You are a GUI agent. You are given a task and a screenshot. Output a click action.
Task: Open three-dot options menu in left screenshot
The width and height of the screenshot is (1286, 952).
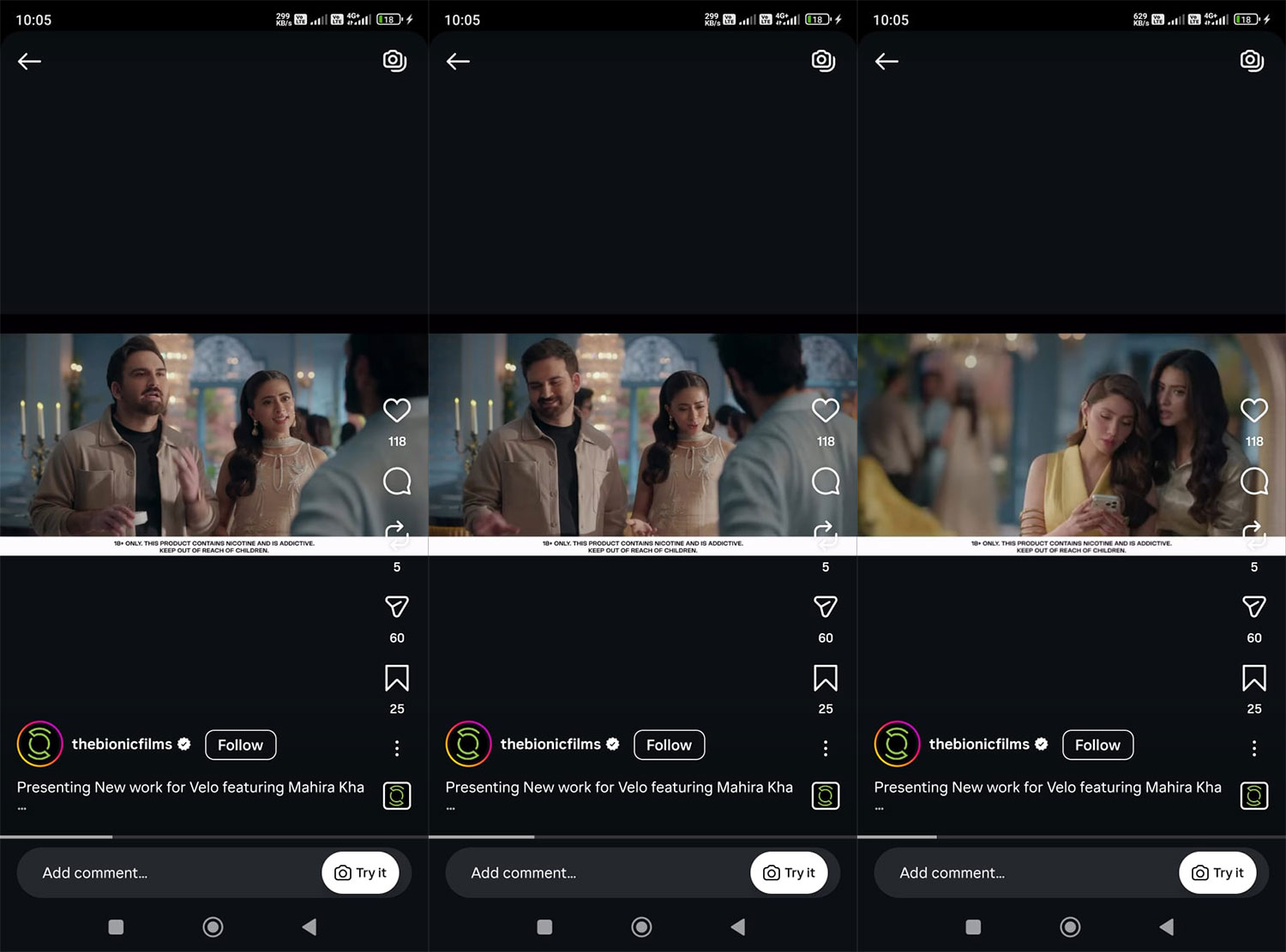(396, 748)
